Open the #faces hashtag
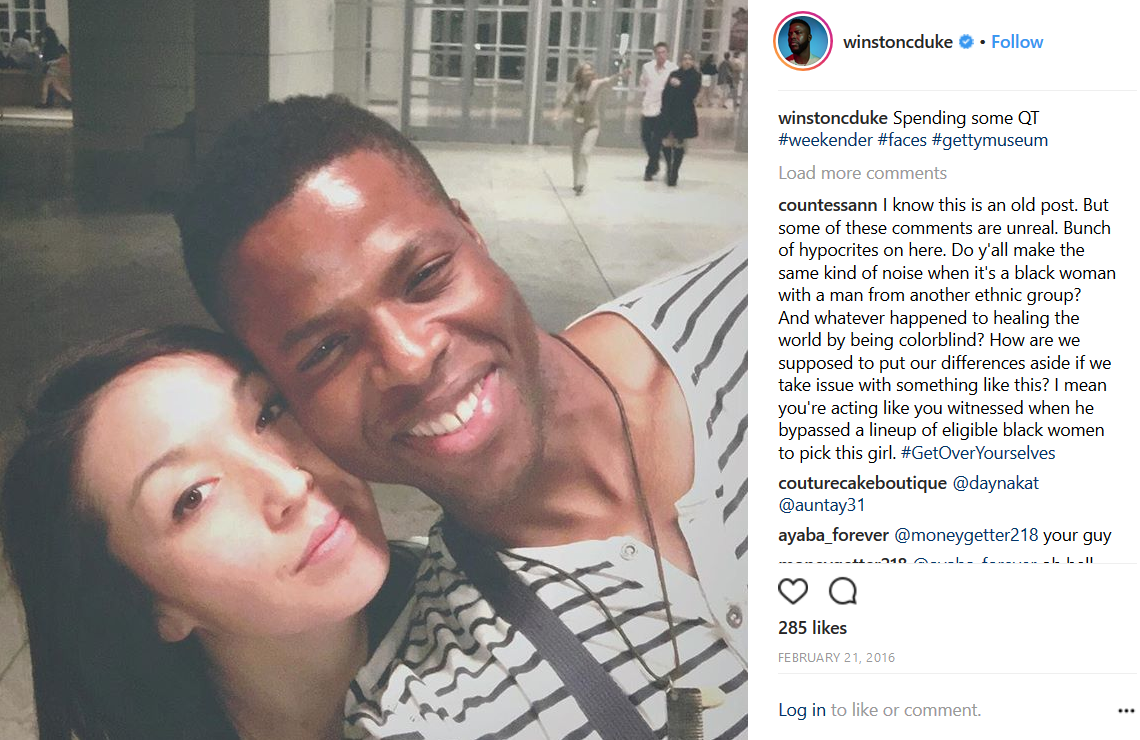The image size is (1140, 740). click(x=902, y=140)
